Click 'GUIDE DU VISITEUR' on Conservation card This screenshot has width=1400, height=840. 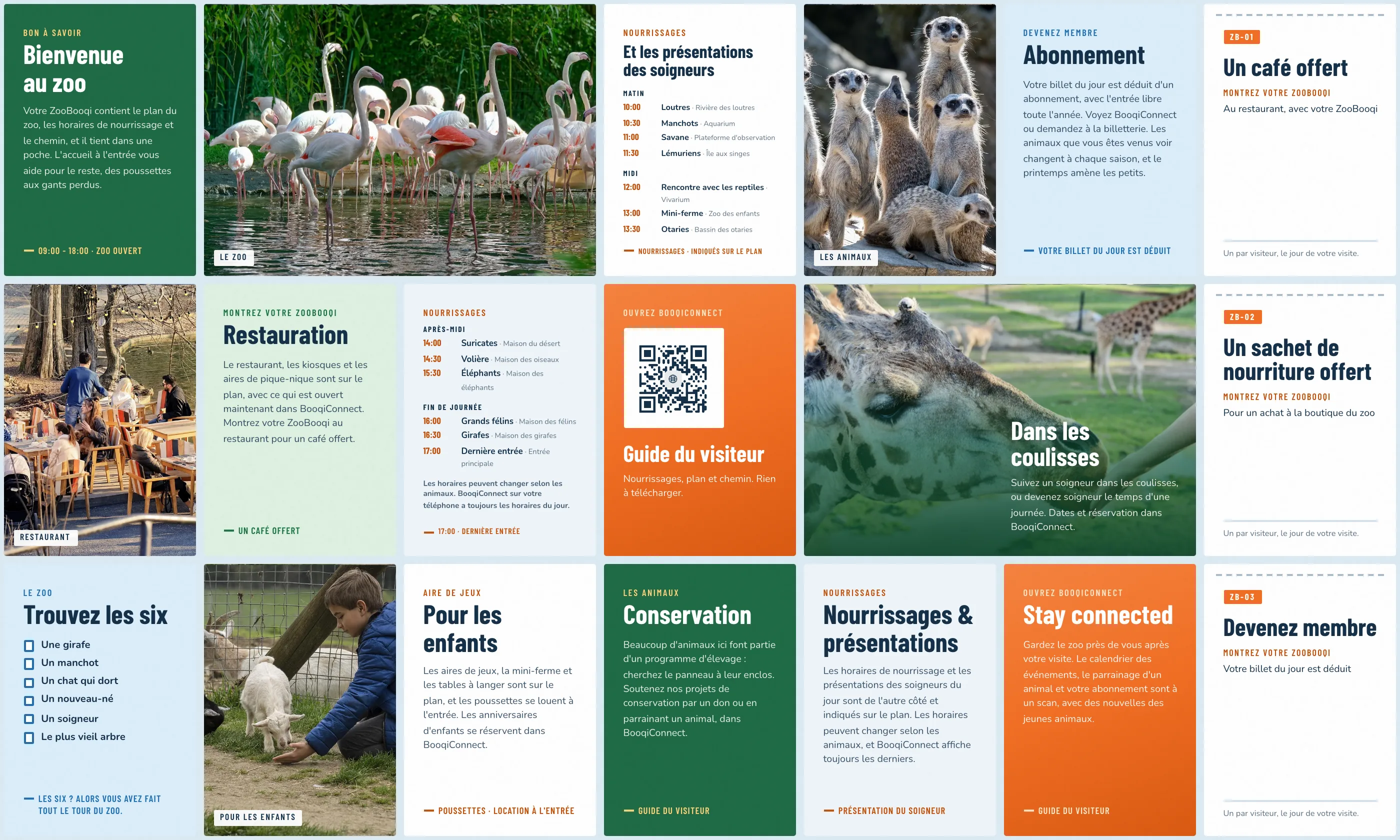673,810
